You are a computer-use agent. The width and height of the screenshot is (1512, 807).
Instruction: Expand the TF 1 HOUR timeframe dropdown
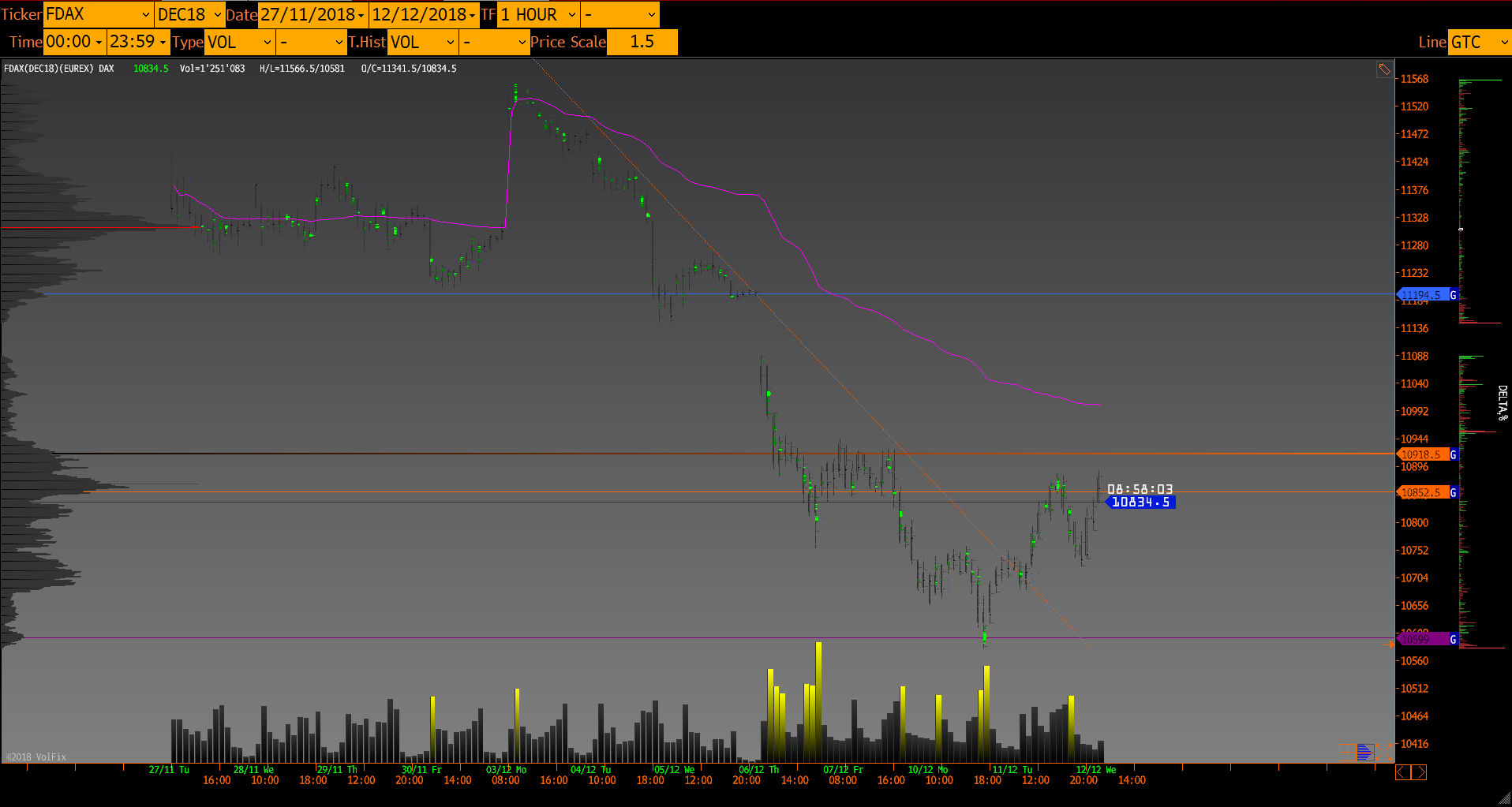(x=538, y=14)
